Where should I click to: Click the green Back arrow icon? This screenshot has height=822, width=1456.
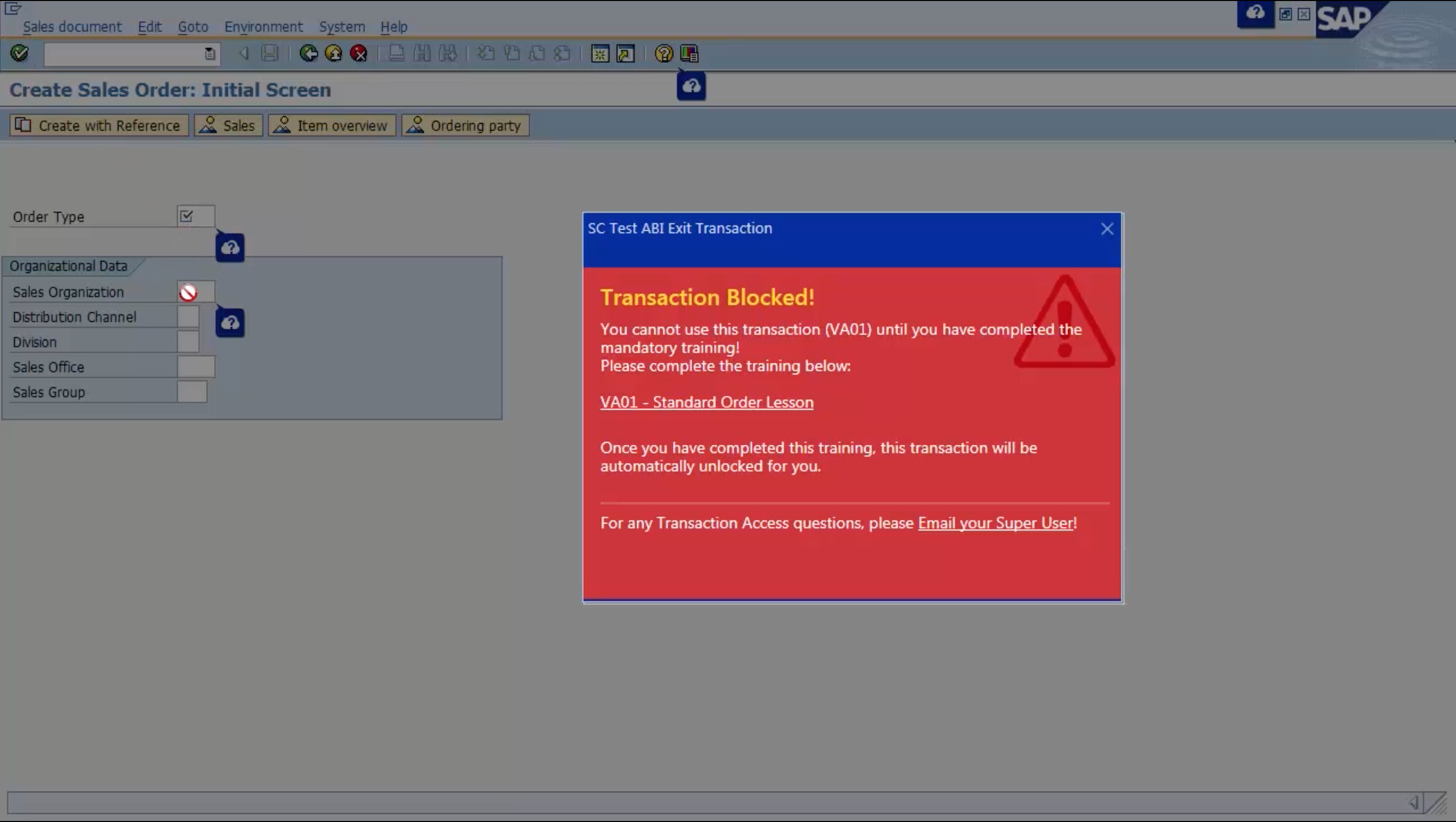309,54
